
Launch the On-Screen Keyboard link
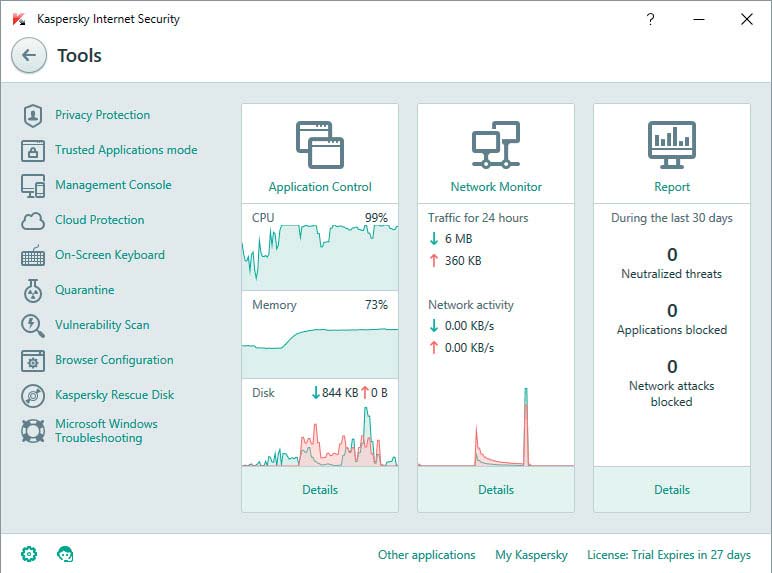pyautogui.click(x=110, y=255)
